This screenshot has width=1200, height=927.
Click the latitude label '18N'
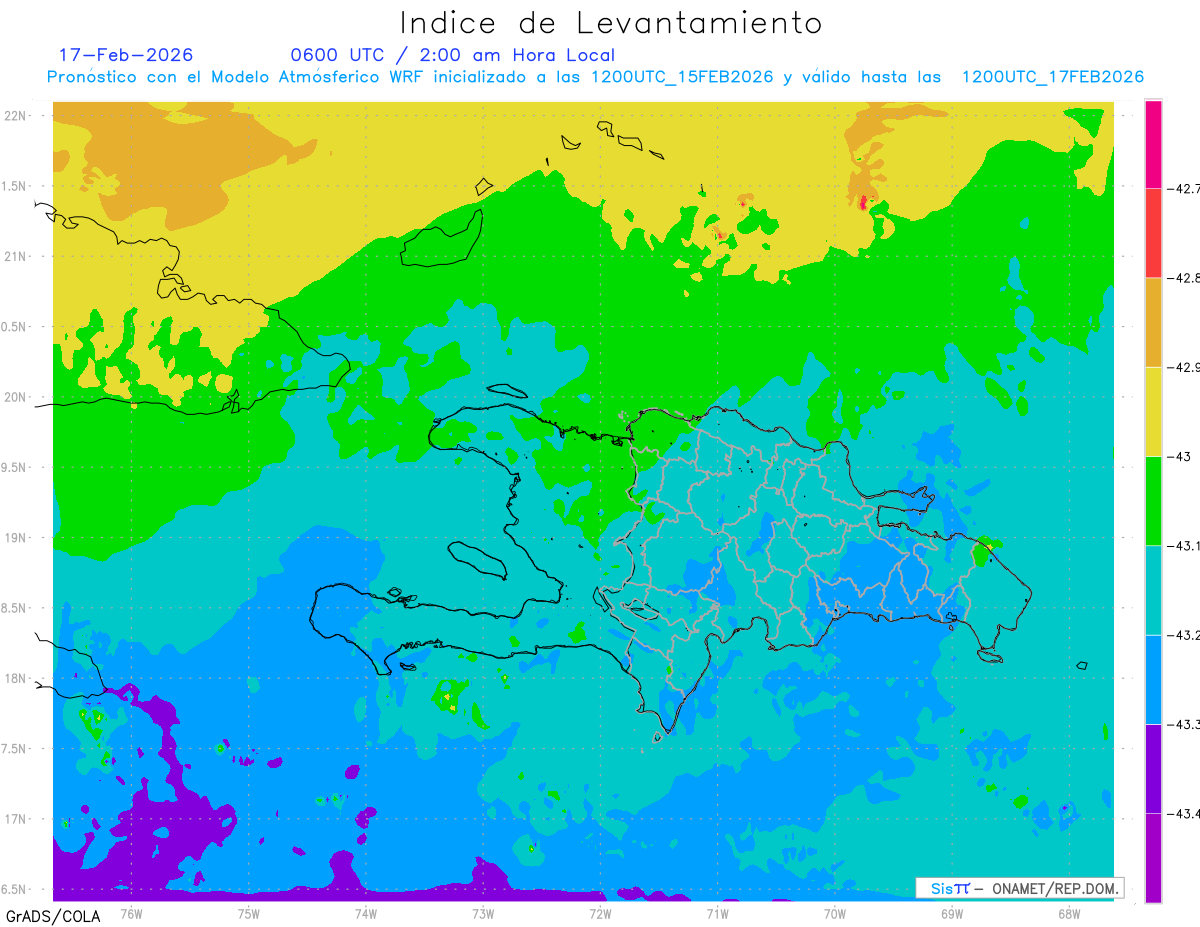coord(17,678)
